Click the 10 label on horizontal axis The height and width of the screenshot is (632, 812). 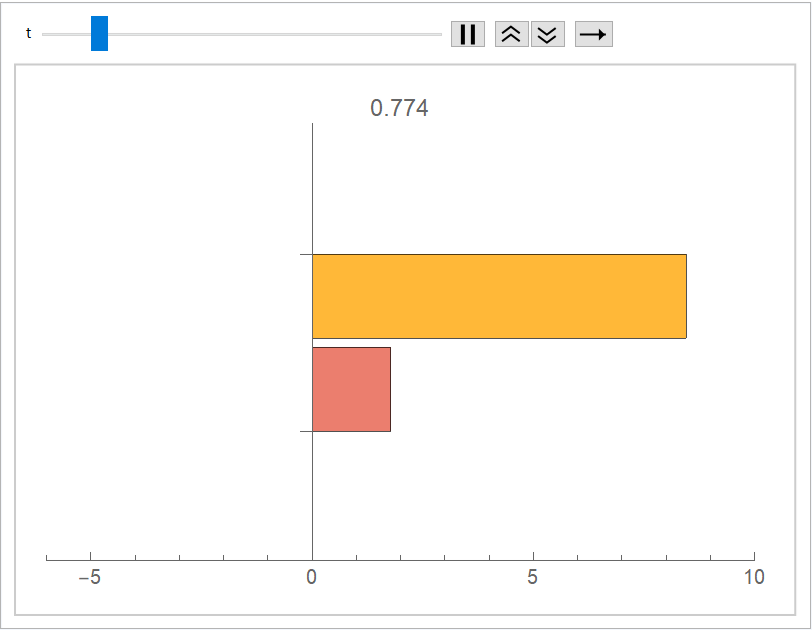point(754,578)
